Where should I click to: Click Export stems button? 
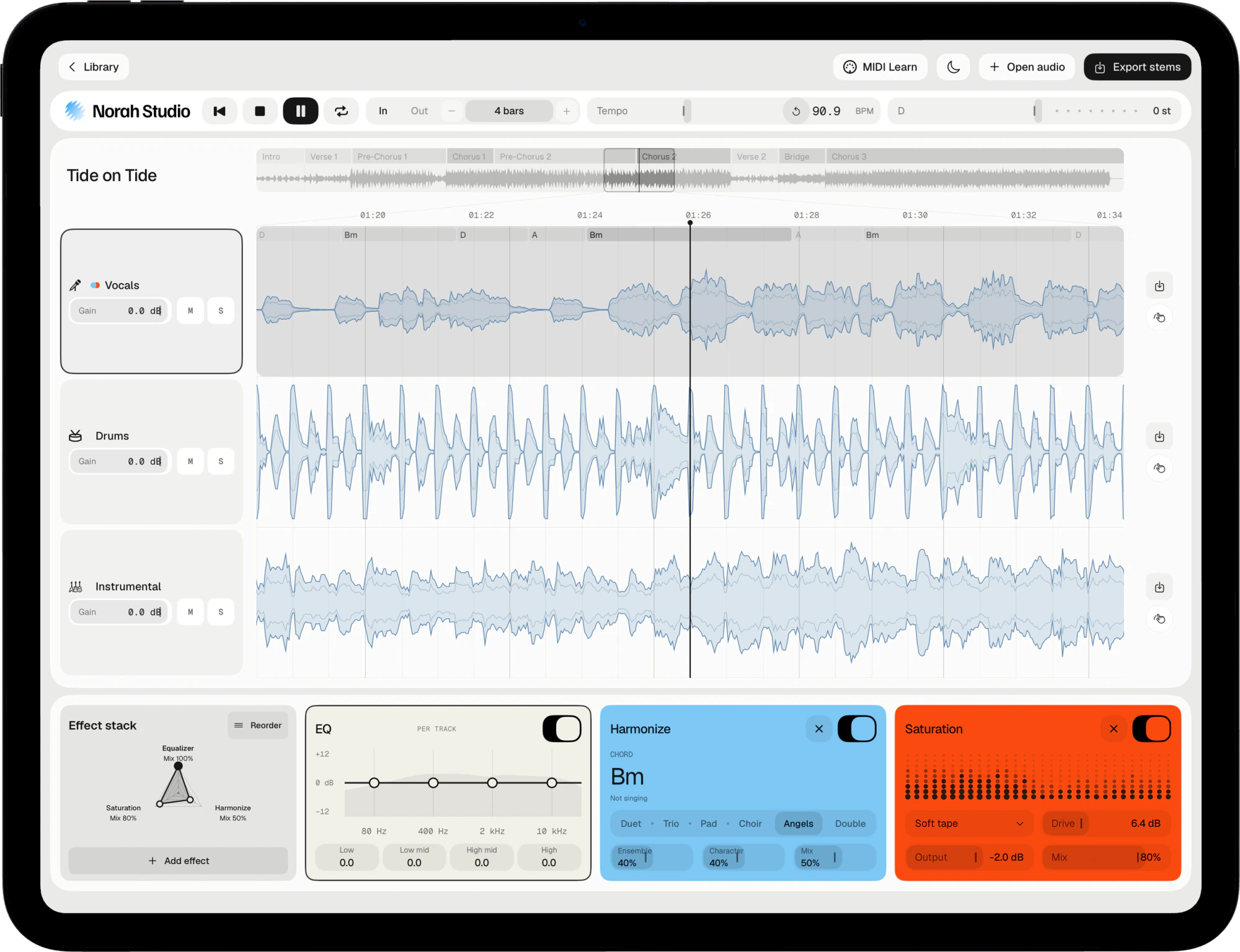tap(1137, 67)
